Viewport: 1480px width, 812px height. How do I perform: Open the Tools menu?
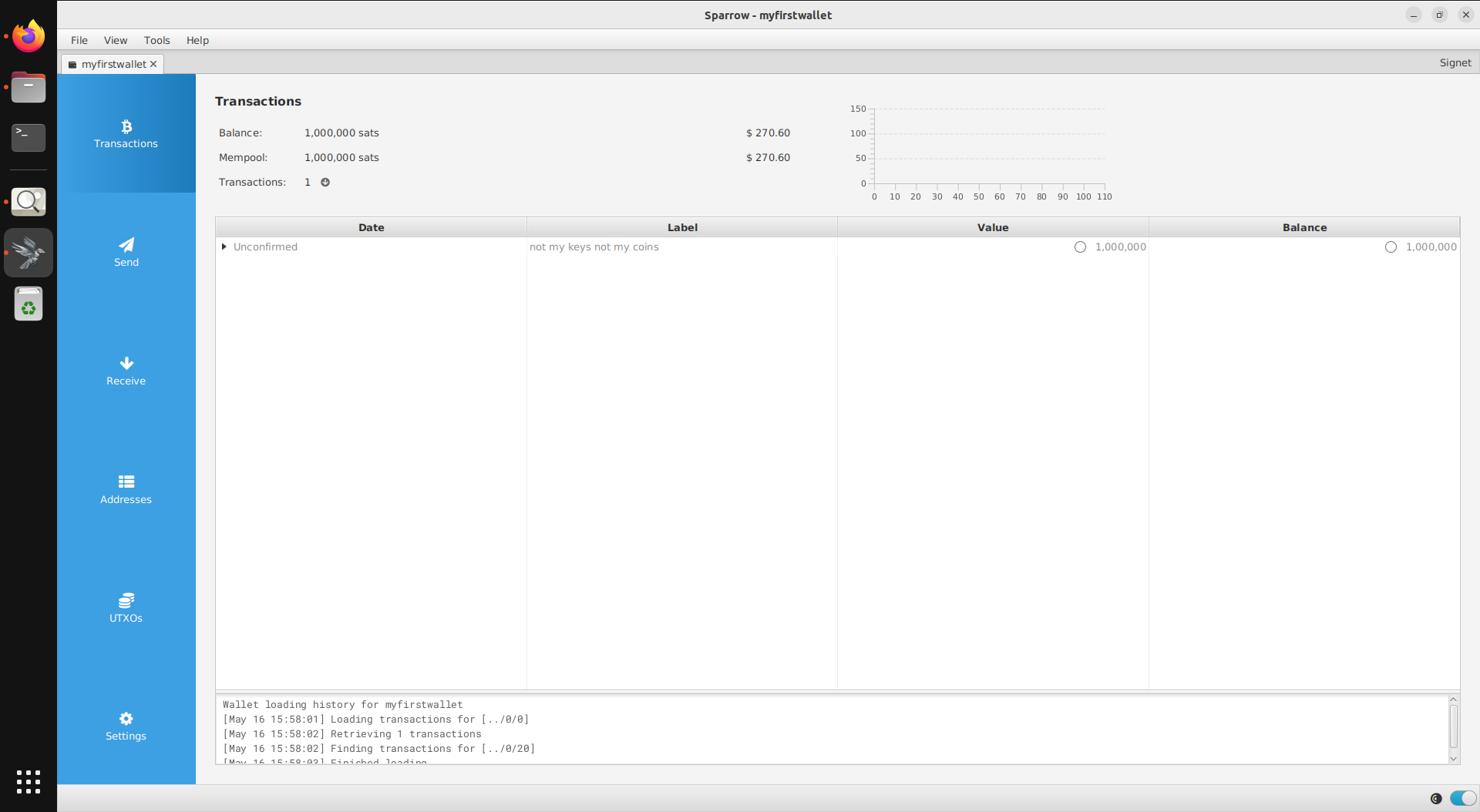156,40
